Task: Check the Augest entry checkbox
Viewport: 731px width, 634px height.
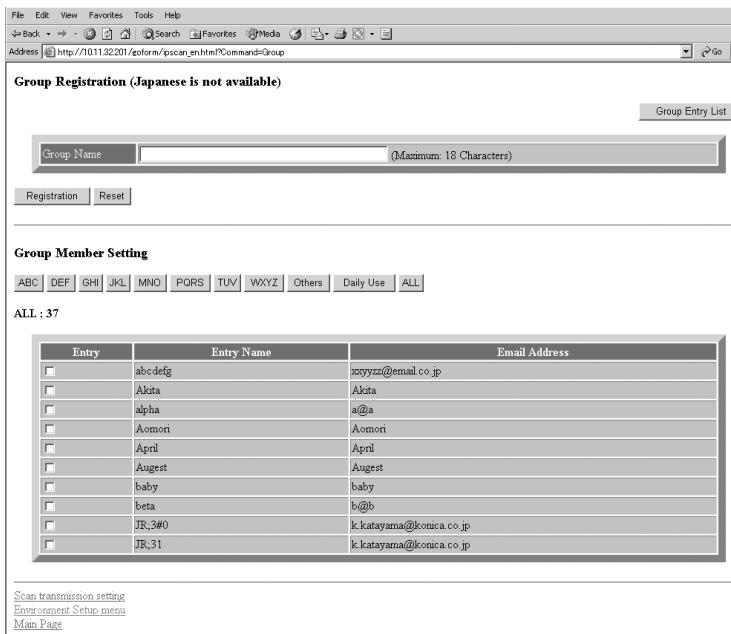Action: (x=49, y=468)
